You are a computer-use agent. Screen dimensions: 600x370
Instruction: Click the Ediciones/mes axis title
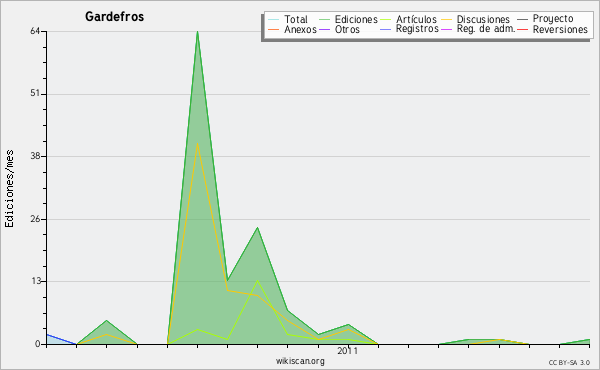[9, 189]
